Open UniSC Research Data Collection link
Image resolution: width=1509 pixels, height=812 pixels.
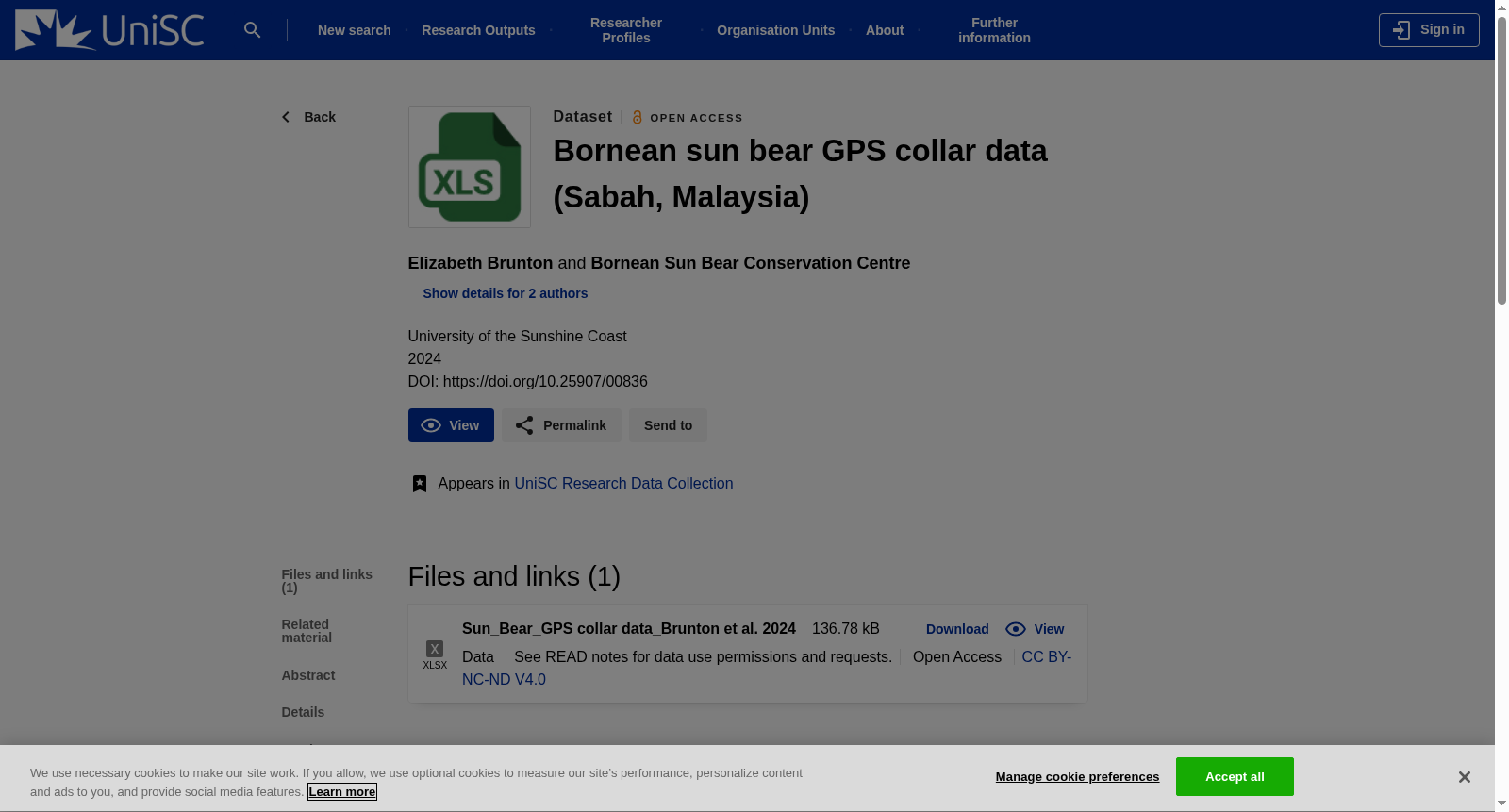pos(623,484)
